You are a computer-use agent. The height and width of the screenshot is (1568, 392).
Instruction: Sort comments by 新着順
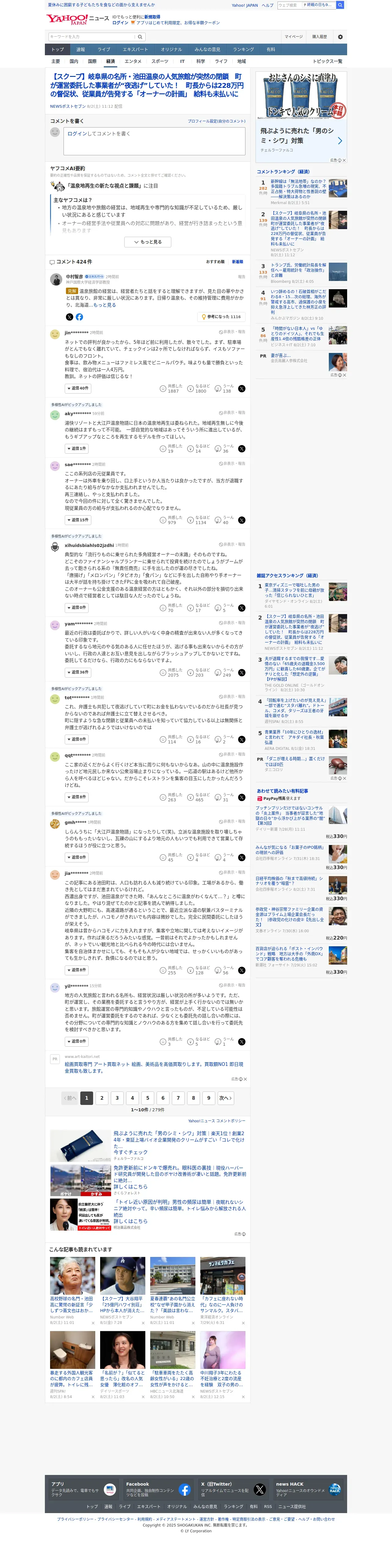(237, 262)
